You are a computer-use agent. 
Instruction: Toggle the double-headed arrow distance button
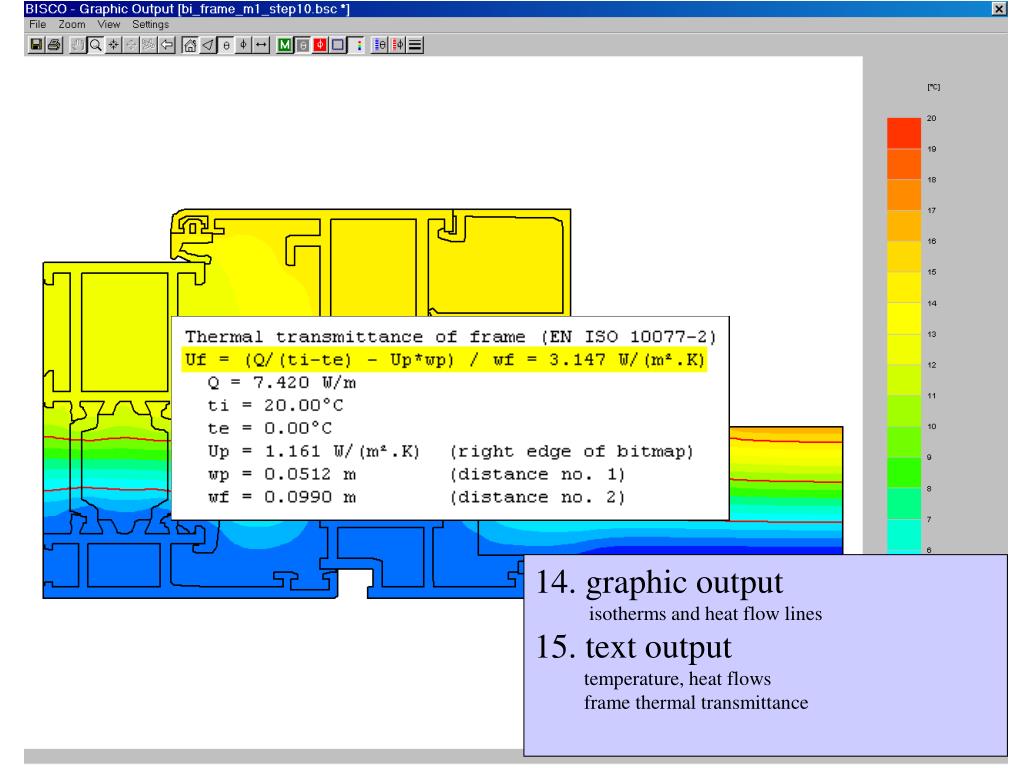[x=261, y=45]
